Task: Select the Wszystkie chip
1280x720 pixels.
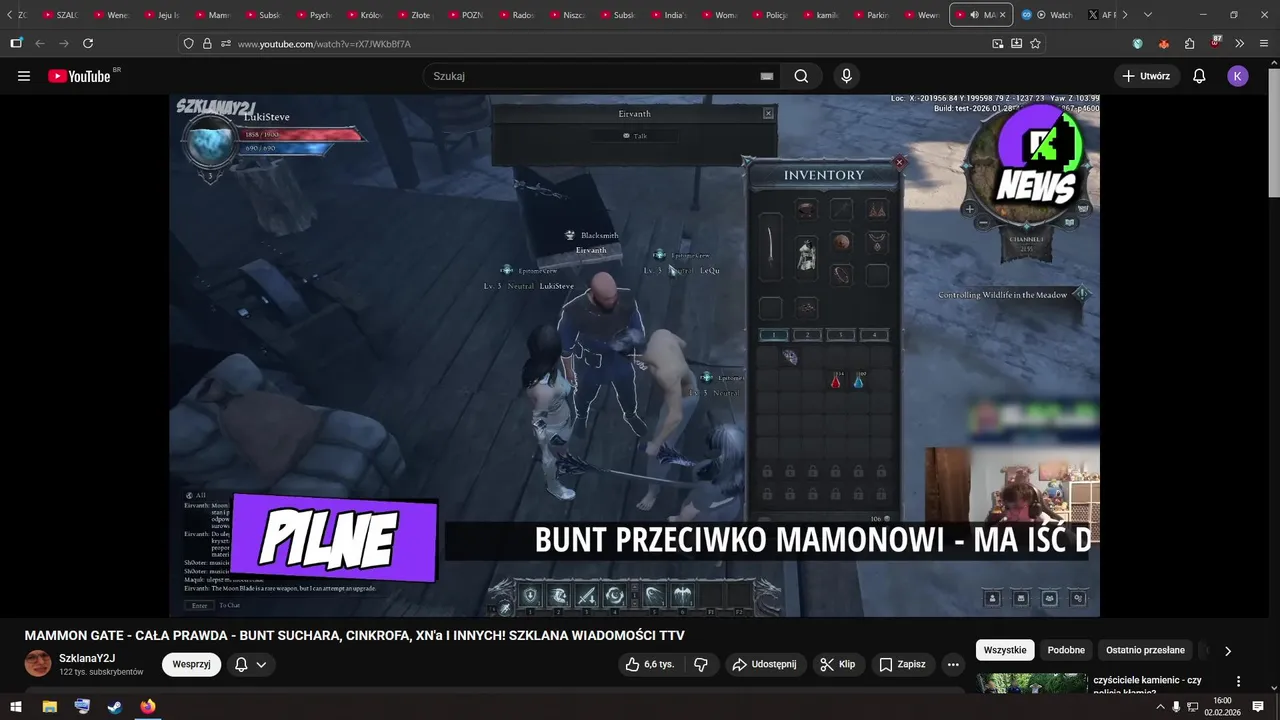Action: (x=1005, y=650)
